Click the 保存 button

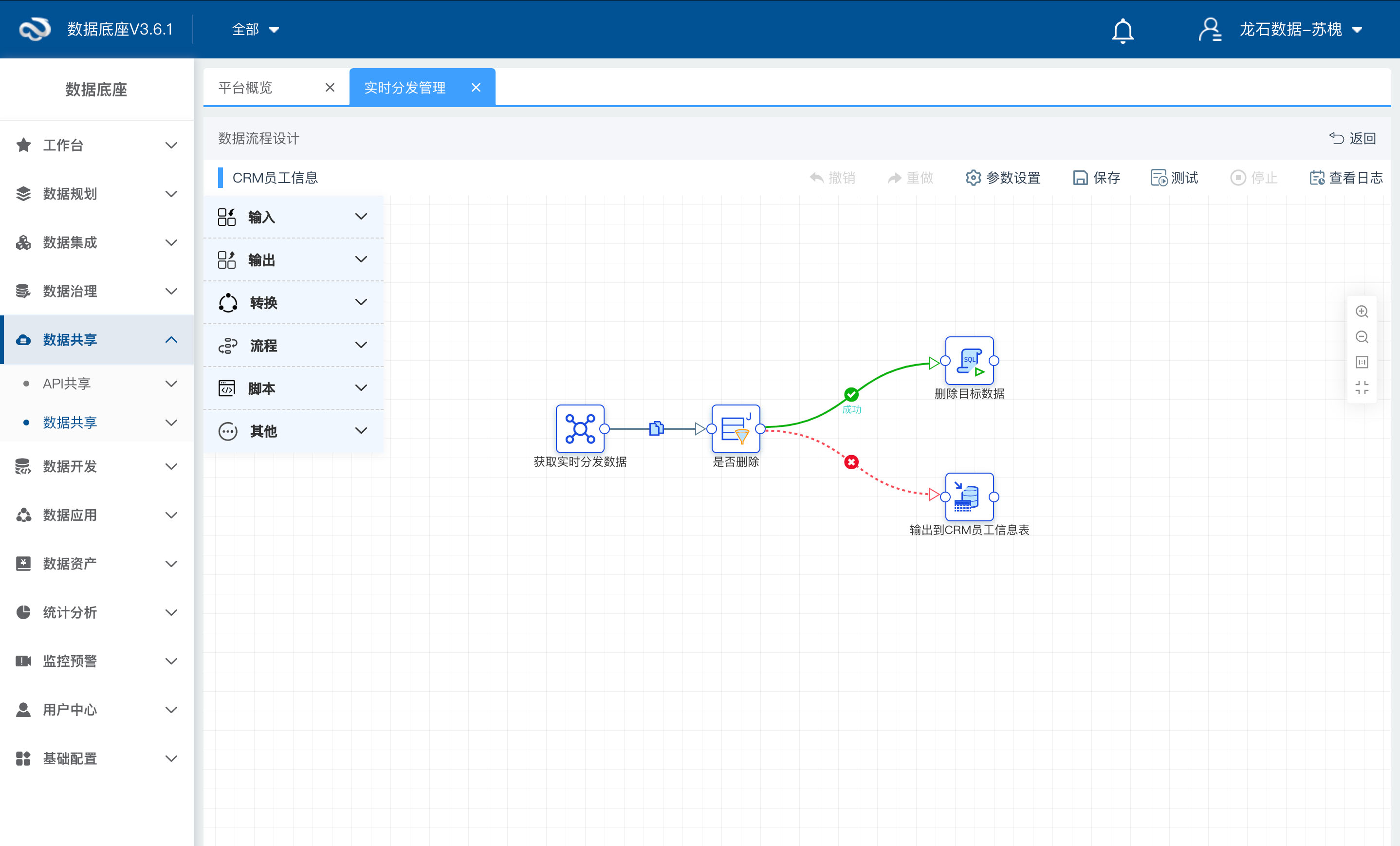coord(1096,178)
